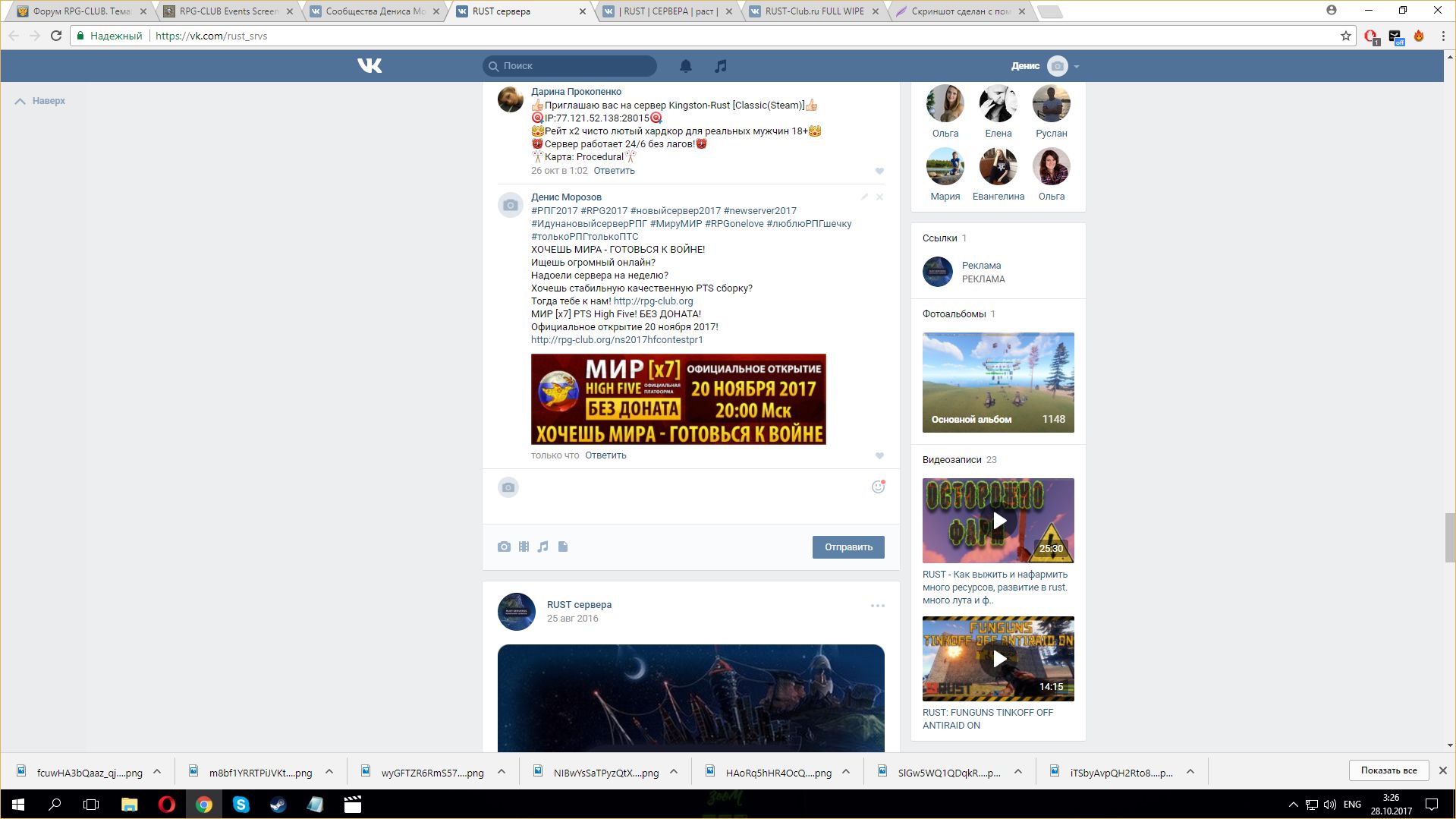
Task: Open Skype from the taskbar
Action: 241,805
